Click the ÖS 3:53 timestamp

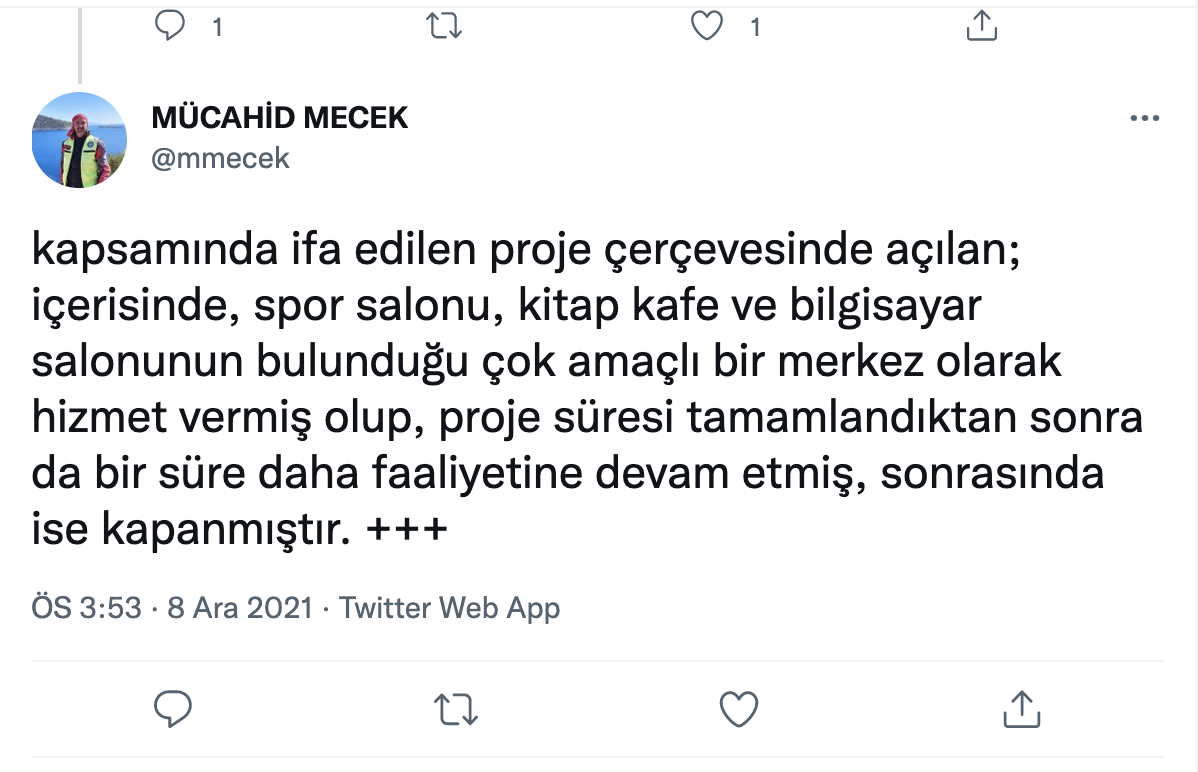pos(86,608)
